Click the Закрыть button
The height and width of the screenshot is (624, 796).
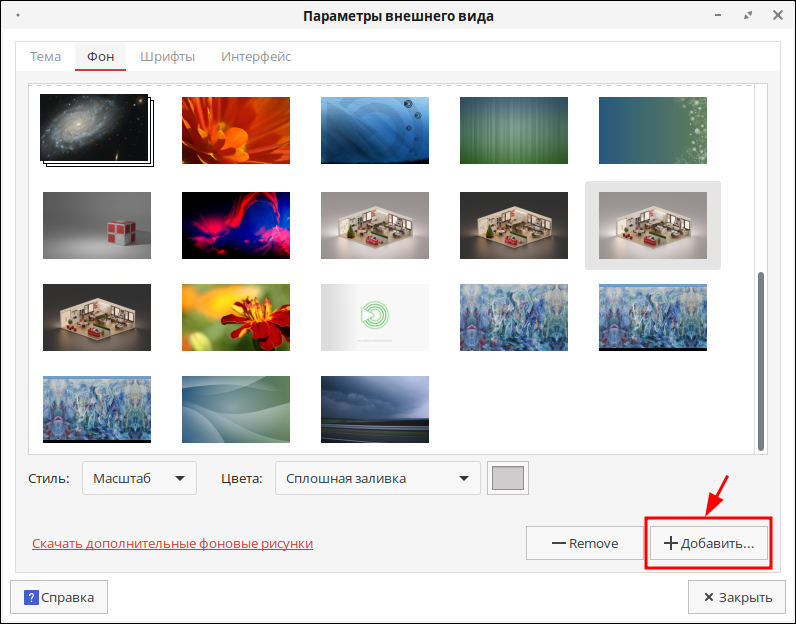point(736,597)
